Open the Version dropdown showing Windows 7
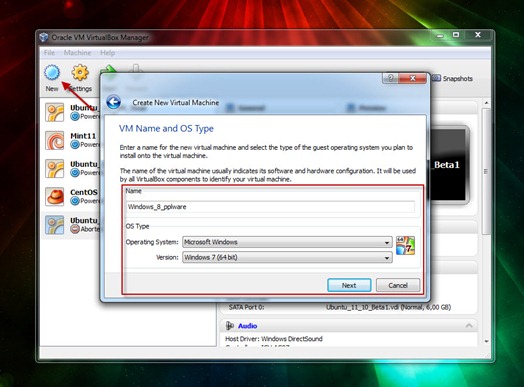Image resolution: width=524 pixels, height=387 pixels. (287, 257)
